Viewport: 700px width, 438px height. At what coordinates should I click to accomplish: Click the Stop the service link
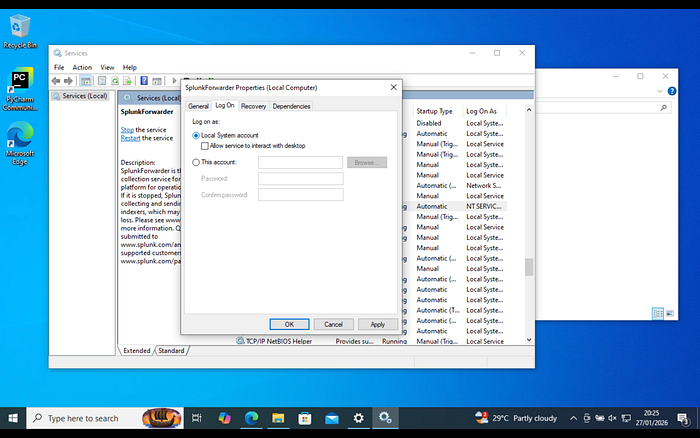click(x=127, y=130)
